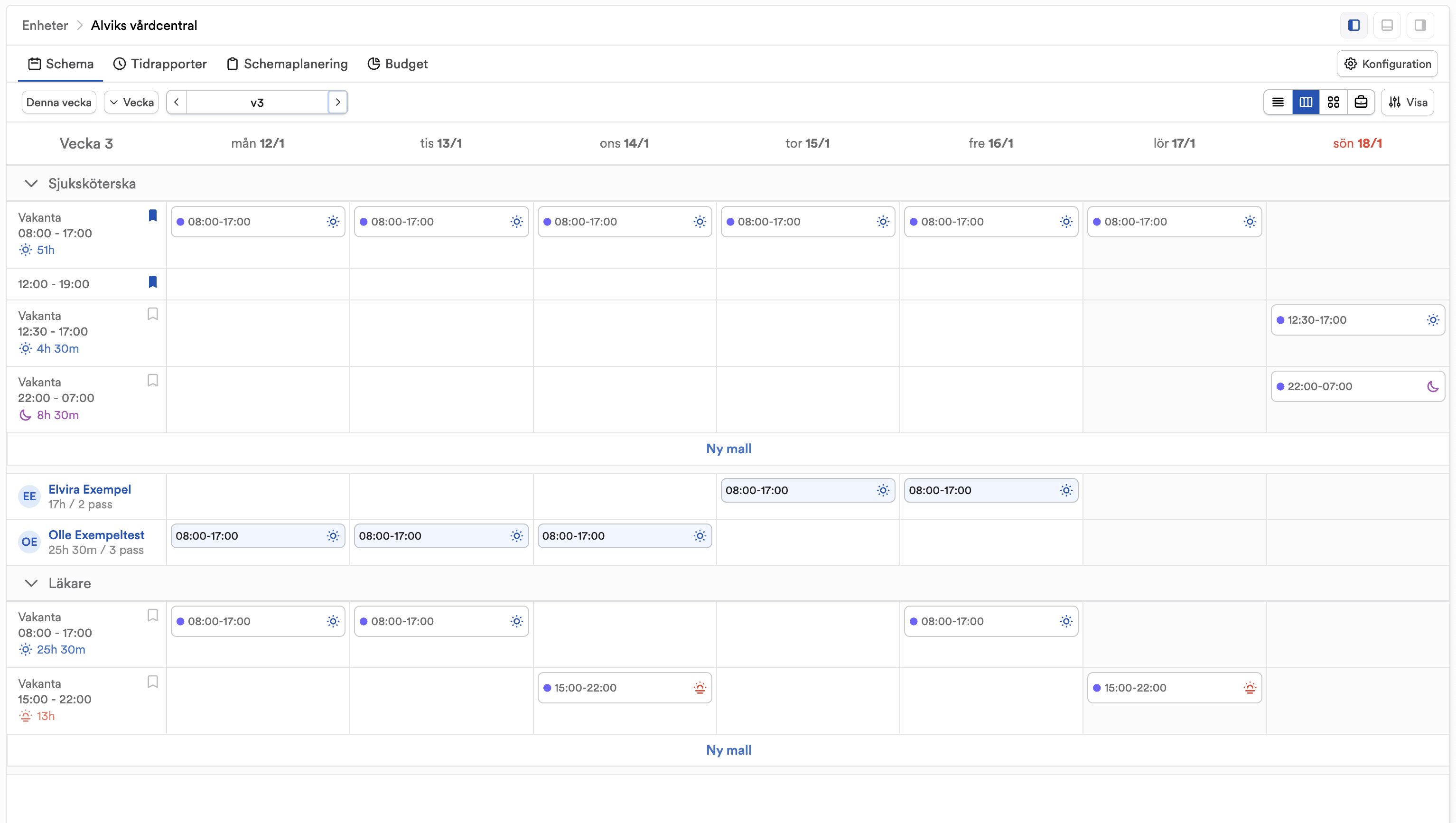Open the Budget tab
1456x823 pixels.
tap(397, 64)
